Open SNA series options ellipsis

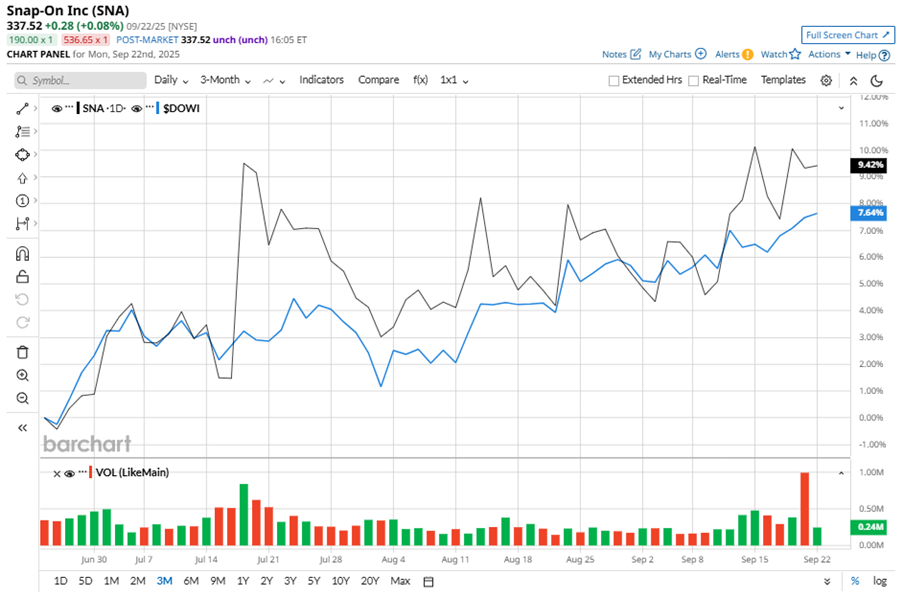click(70, 107)
